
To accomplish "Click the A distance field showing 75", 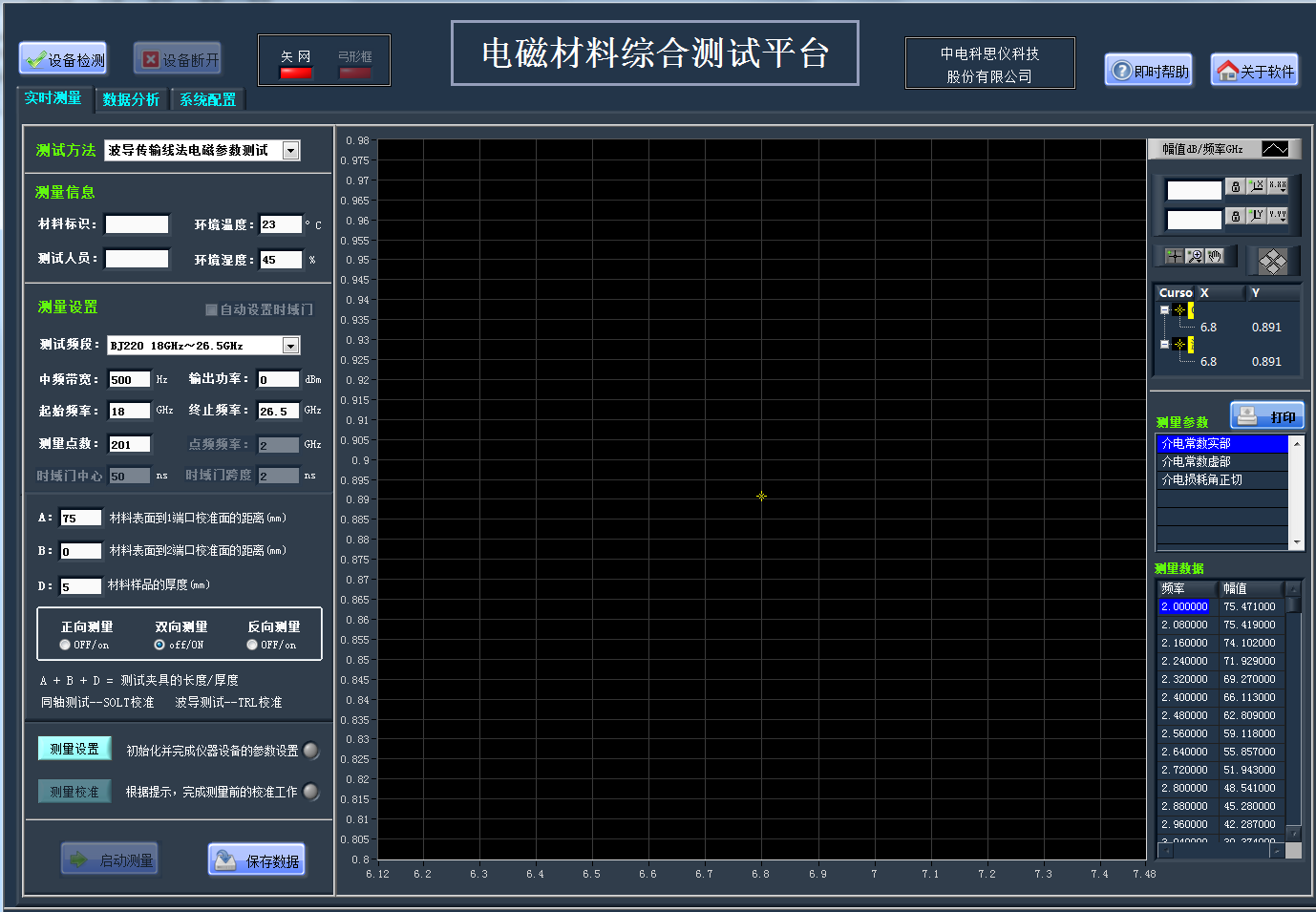I will 81,519.
